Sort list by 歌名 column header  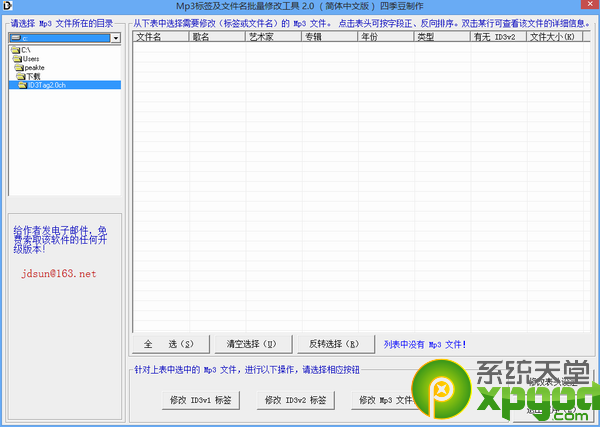[217, 37]
